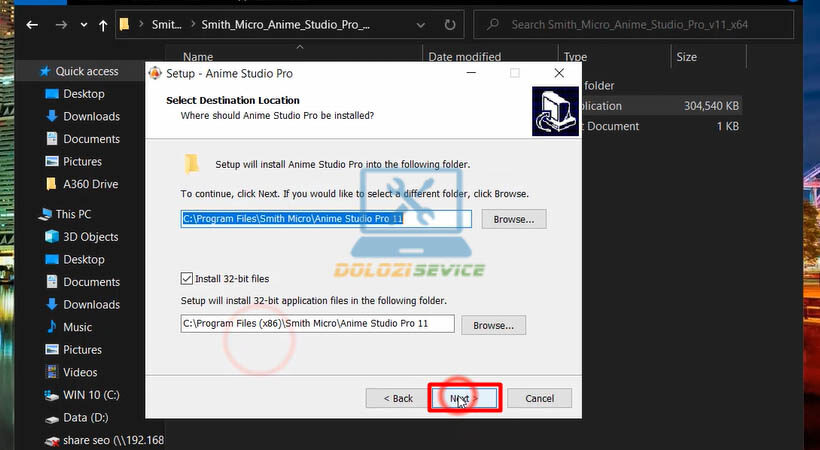Sort files by Name column
Viewport: 820px width, 450px height.
(x=198, y=57)
